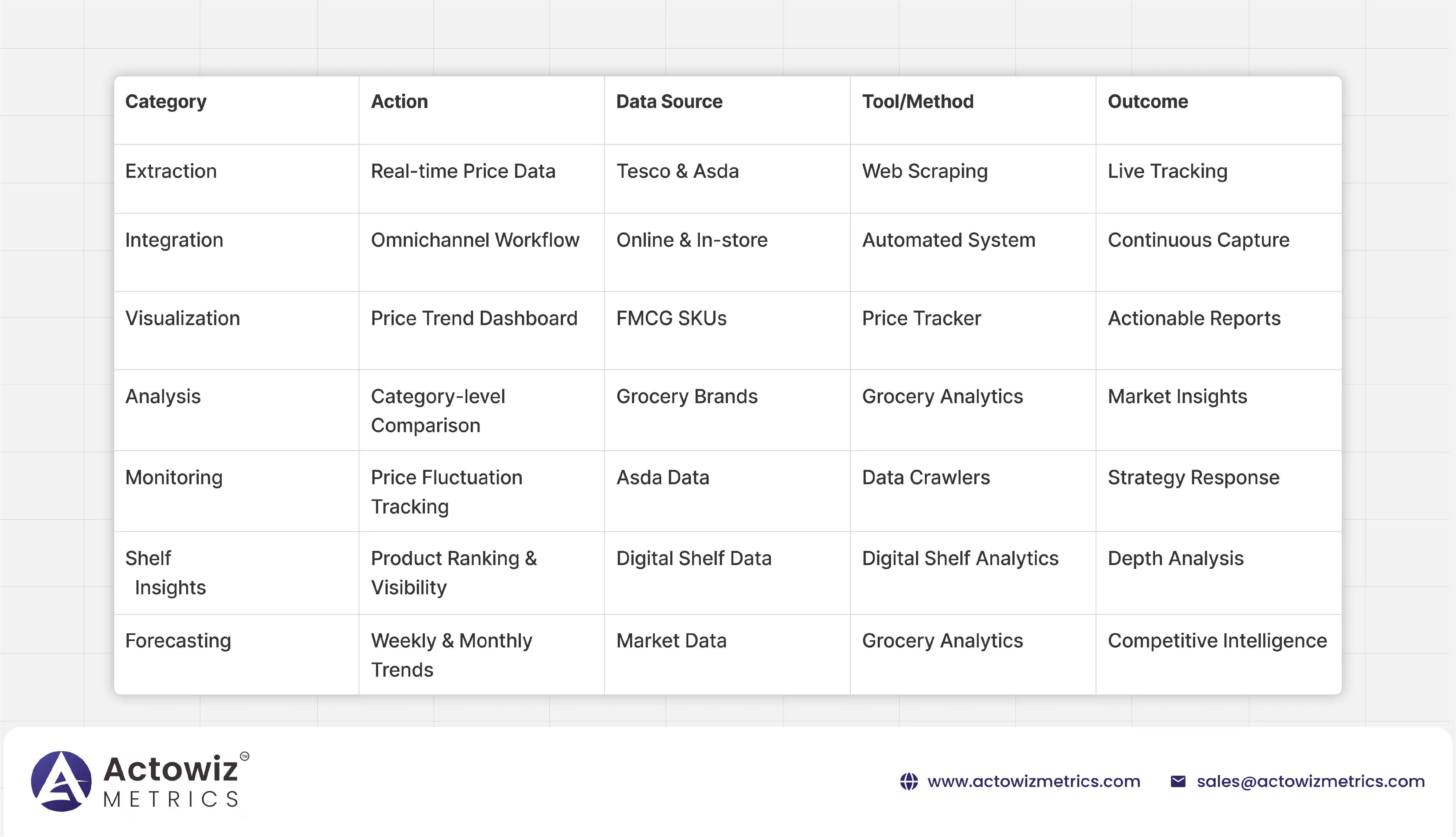Click the Web Scraping cell
Viewport: 1456px width, 837px height.
[924, 171]
